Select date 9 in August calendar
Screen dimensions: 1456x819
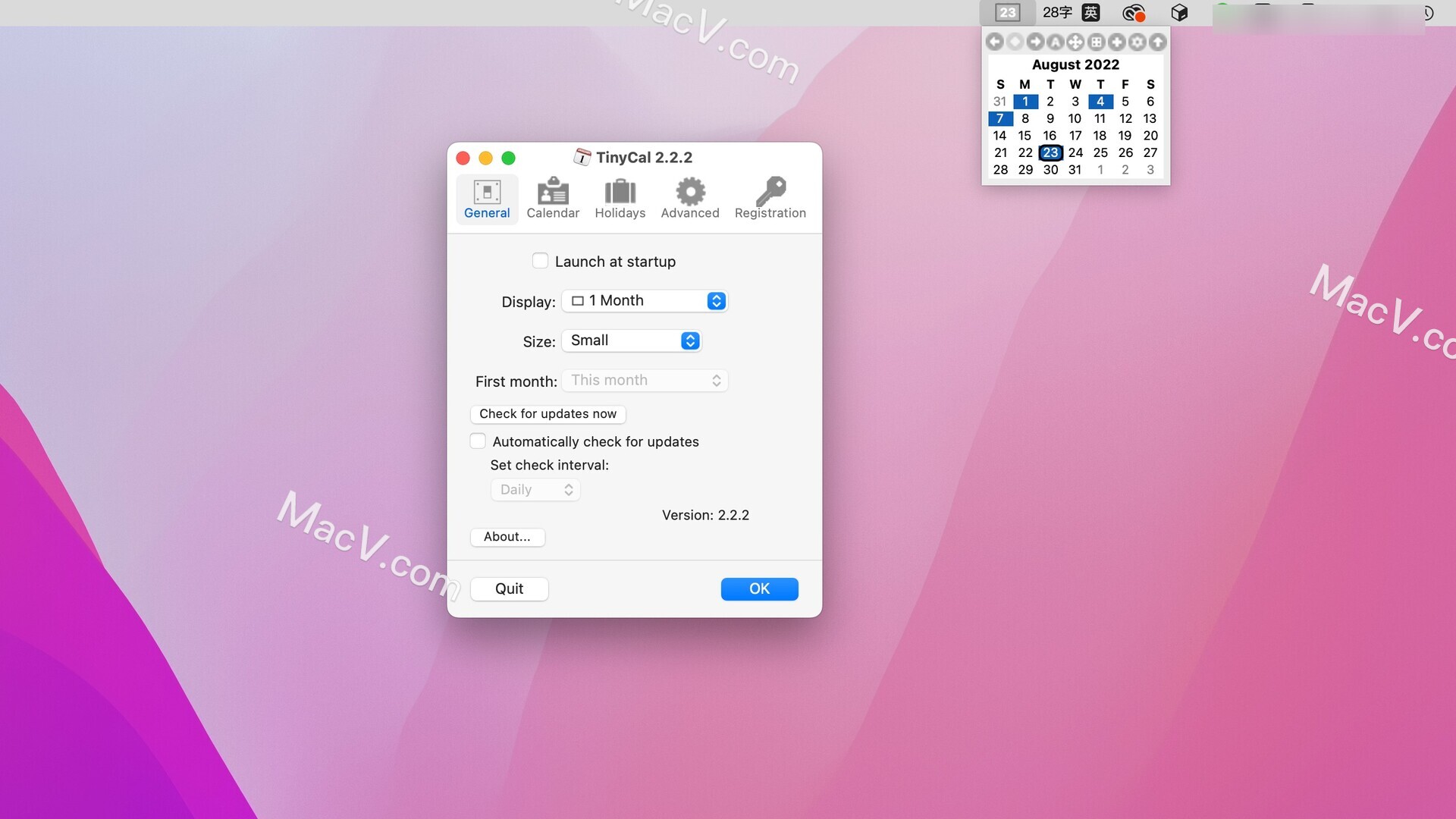pos(1050,119)
